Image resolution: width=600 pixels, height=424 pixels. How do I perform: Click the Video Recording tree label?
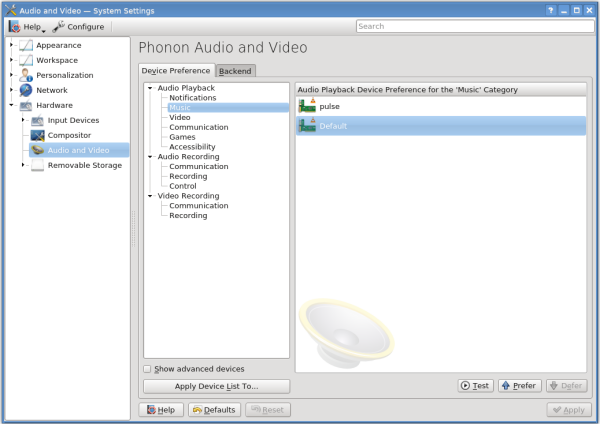189,196
